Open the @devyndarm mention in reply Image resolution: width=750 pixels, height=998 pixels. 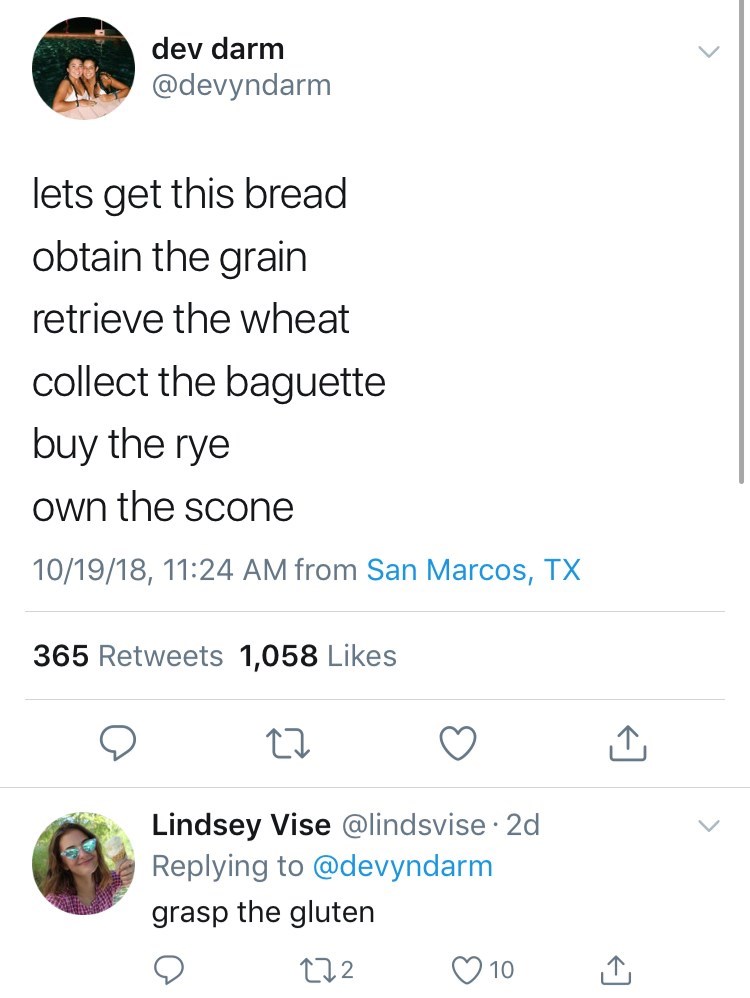coord(403,866)
